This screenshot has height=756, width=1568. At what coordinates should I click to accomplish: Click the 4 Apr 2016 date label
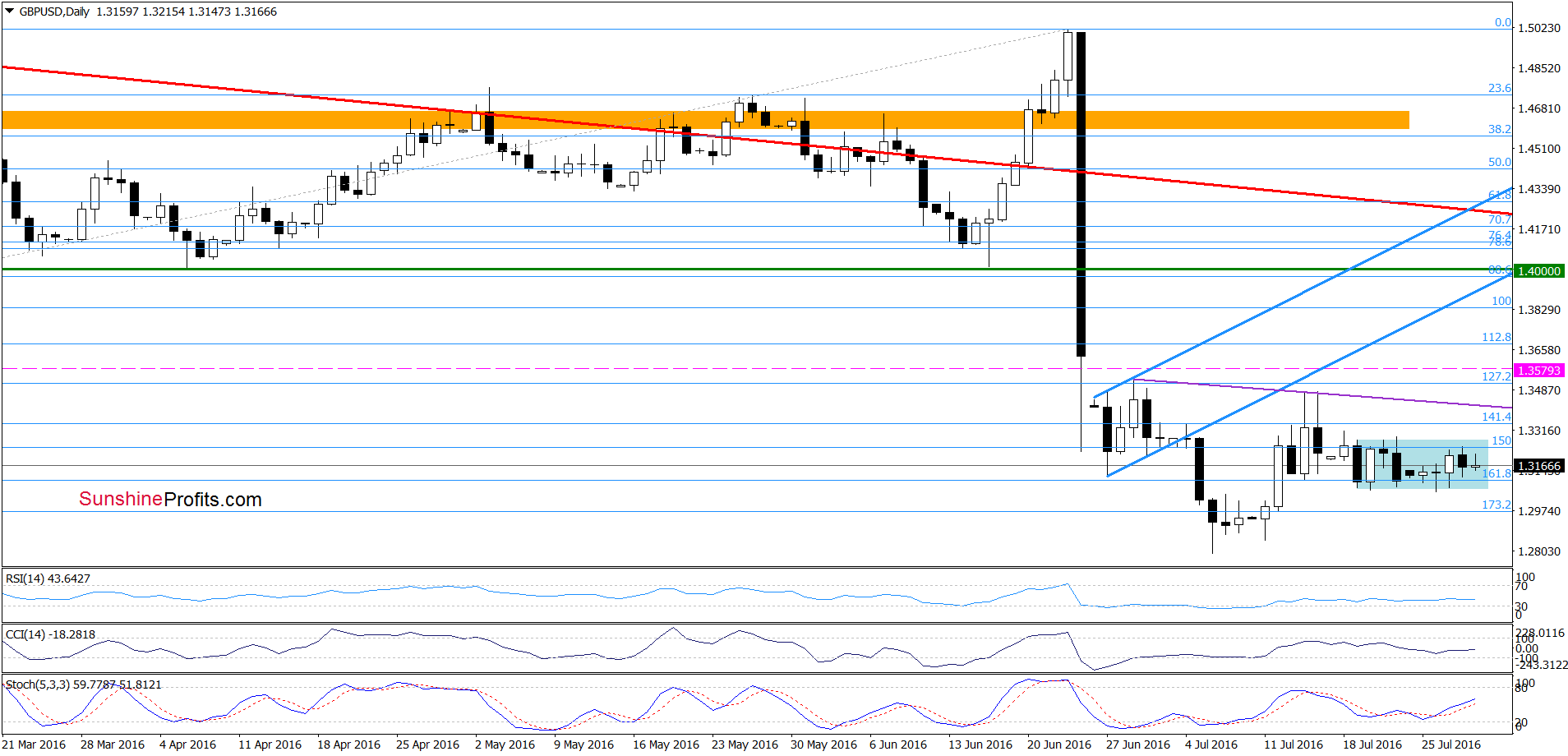tap(187, 744)
